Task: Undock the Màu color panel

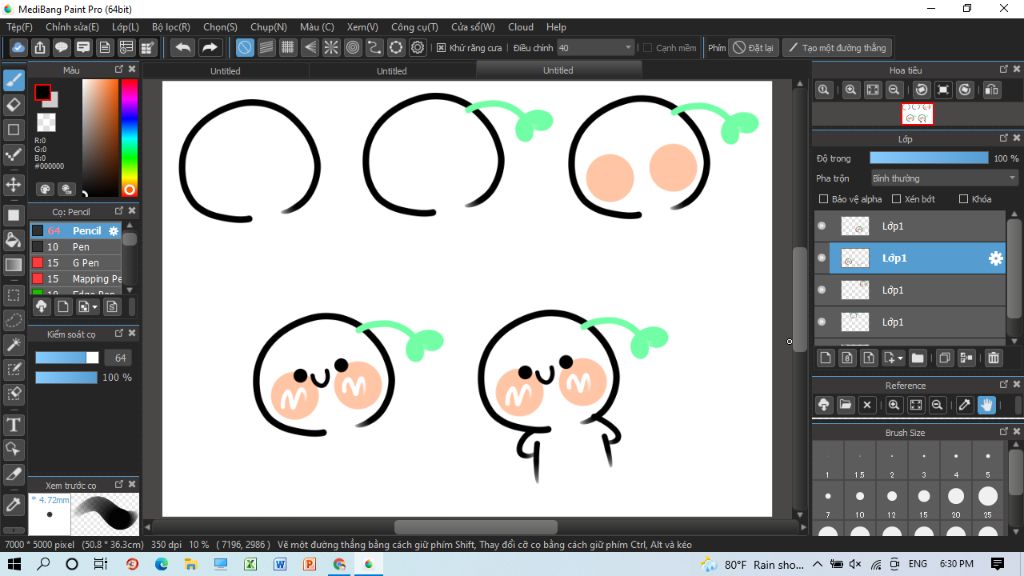Action: [119, 69]
